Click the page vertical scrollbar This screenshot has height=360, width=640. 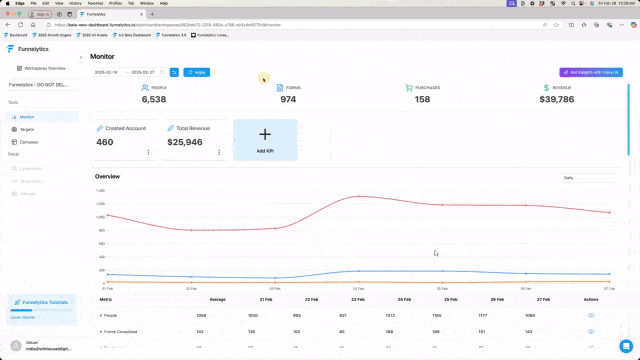[629, 119]
